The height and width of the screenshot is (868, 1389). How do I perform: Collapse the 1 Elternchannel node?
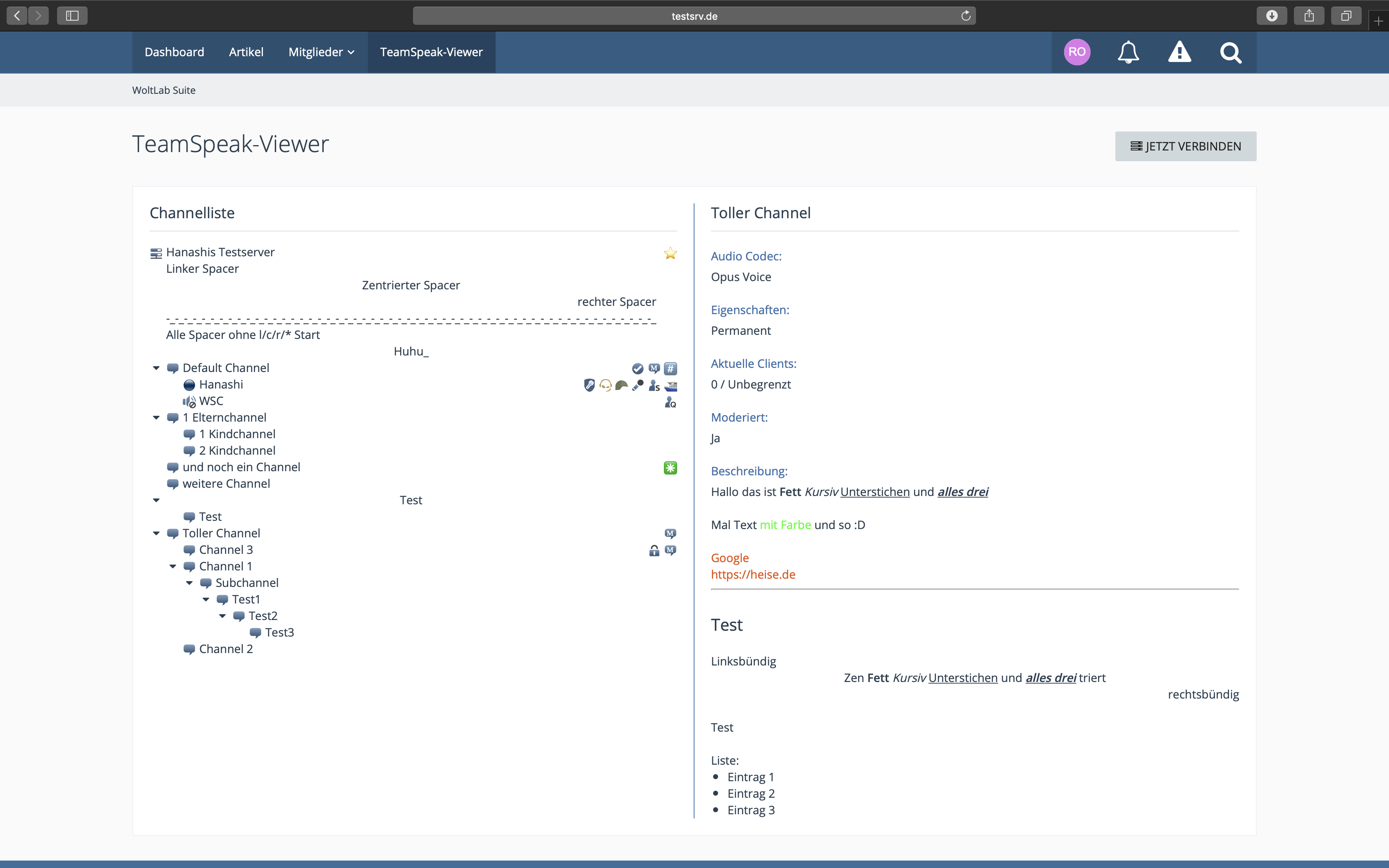(156, 418)
